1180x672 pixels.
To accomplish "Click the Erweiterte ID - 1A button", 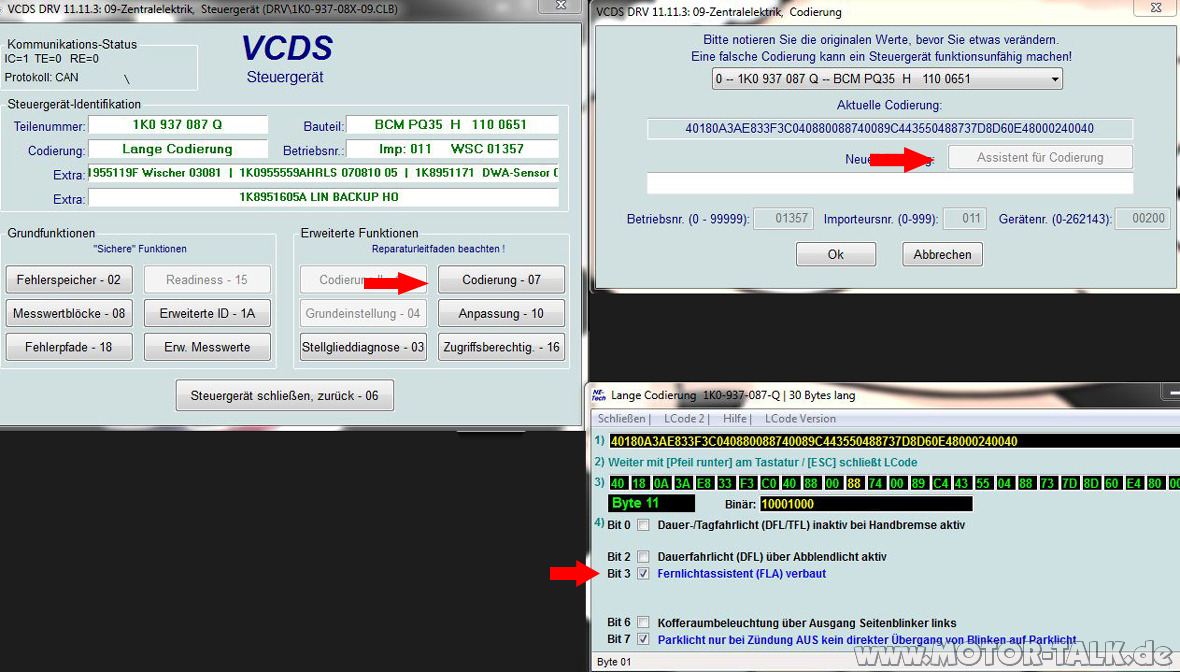I will (x=207, y=313).
